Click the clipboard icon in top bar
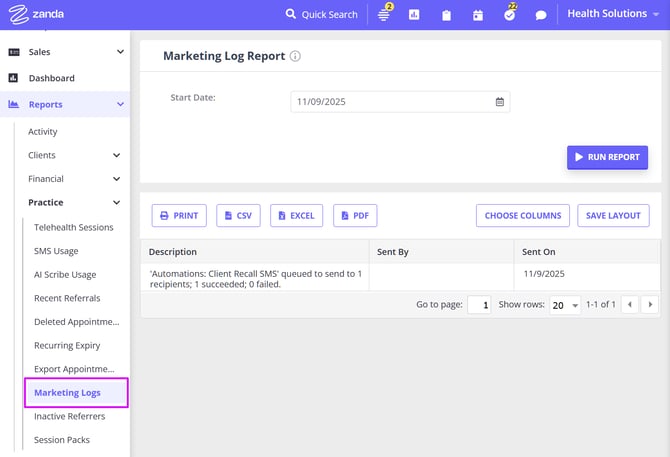Viewport: 670px width, 457px height. [x=446, y=15]
